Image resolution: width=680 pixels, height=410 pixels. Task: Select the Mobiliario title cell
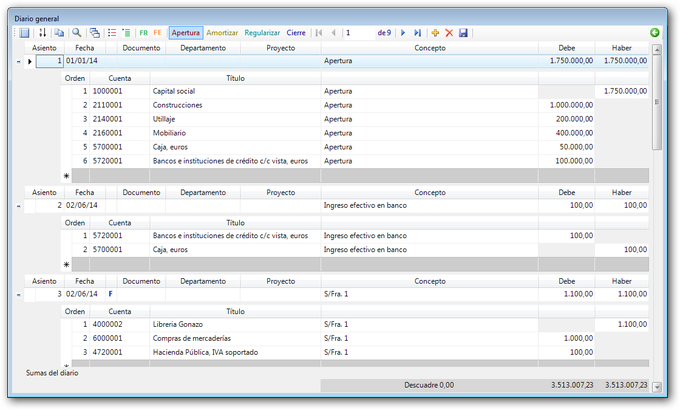[235, 133]
